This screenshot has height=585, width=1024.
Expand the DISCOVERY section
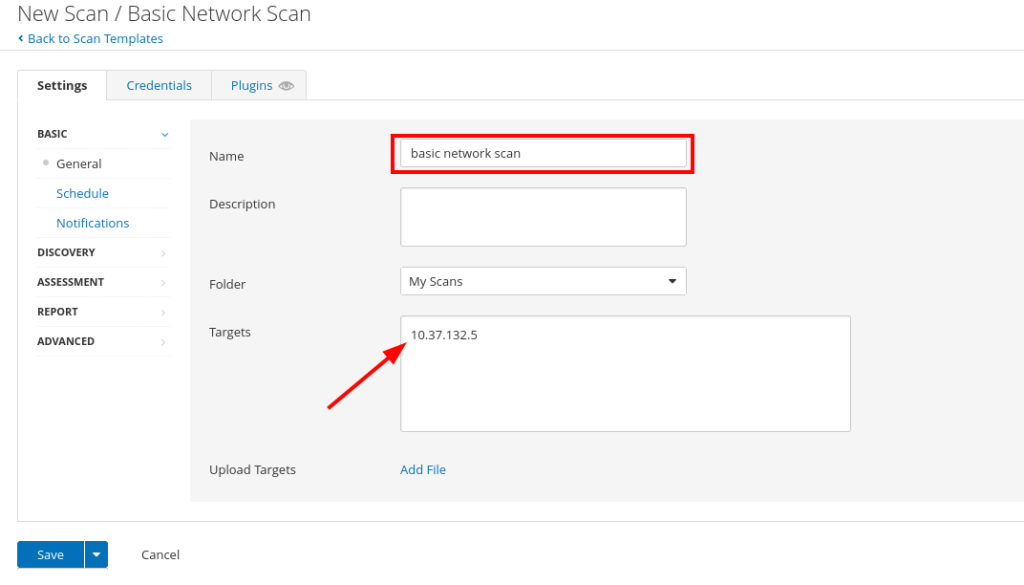click(103, 253)
